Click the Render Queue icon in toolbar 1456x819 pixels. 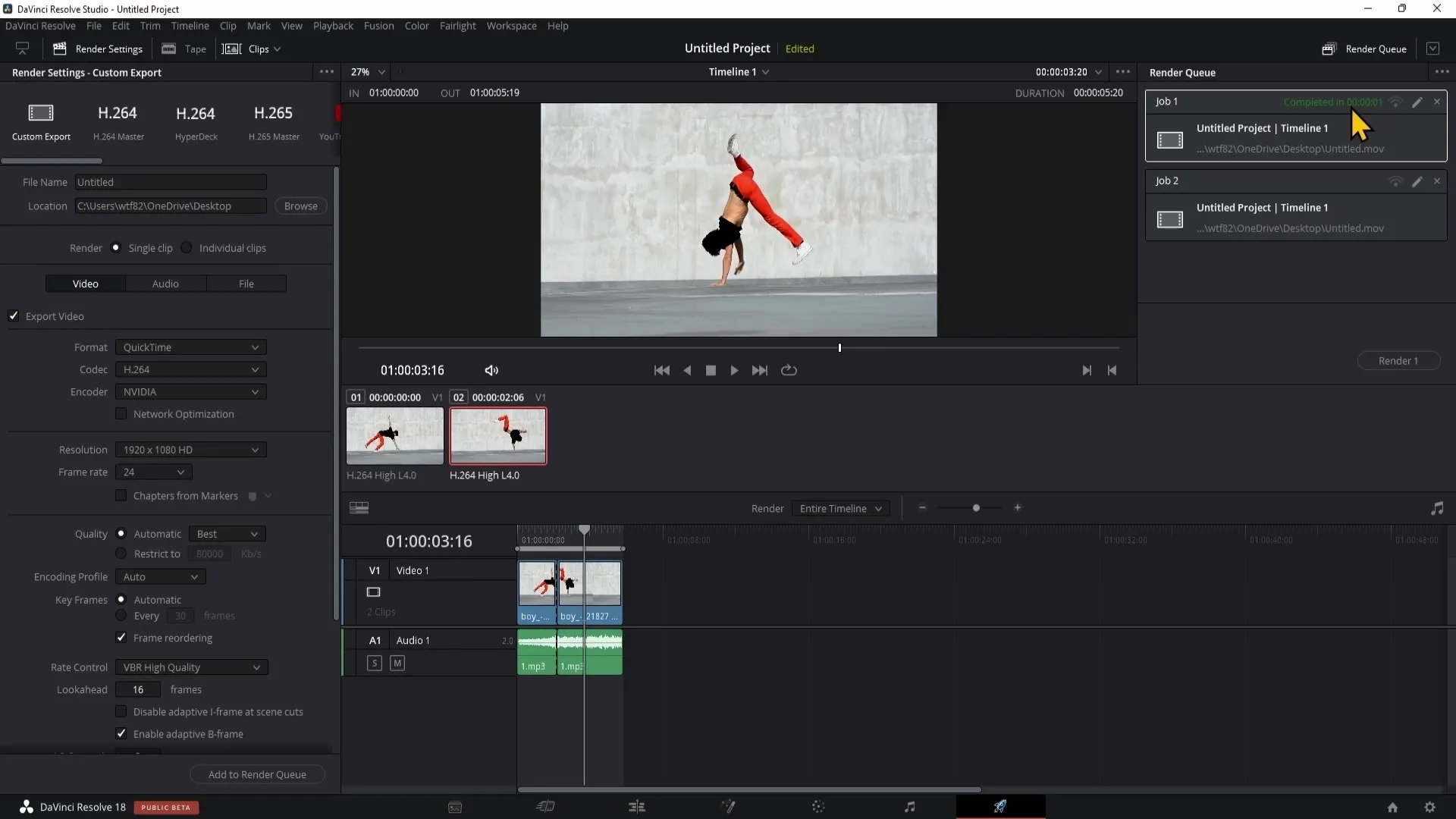[x=1329, y=48]
